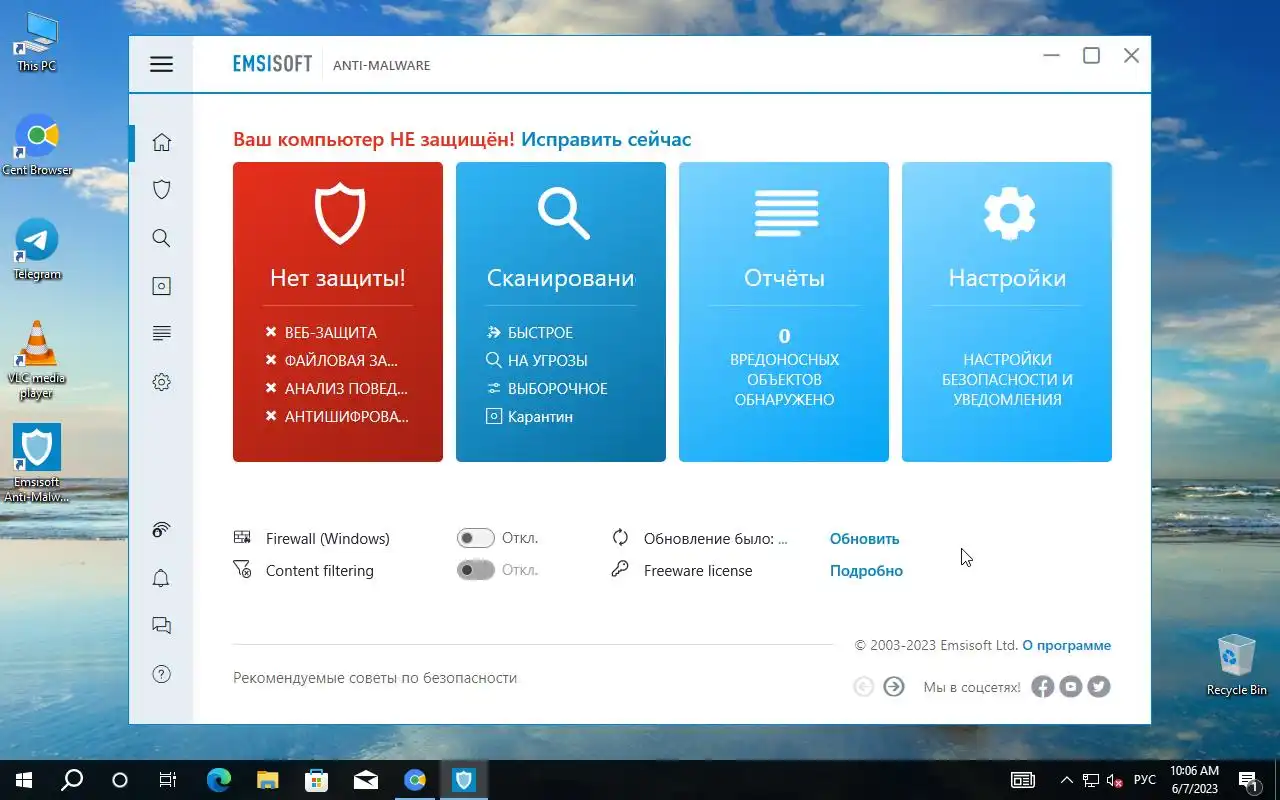1280x800 pixels.
Task: Click Подробно license details link
Action: coord(866,570)
